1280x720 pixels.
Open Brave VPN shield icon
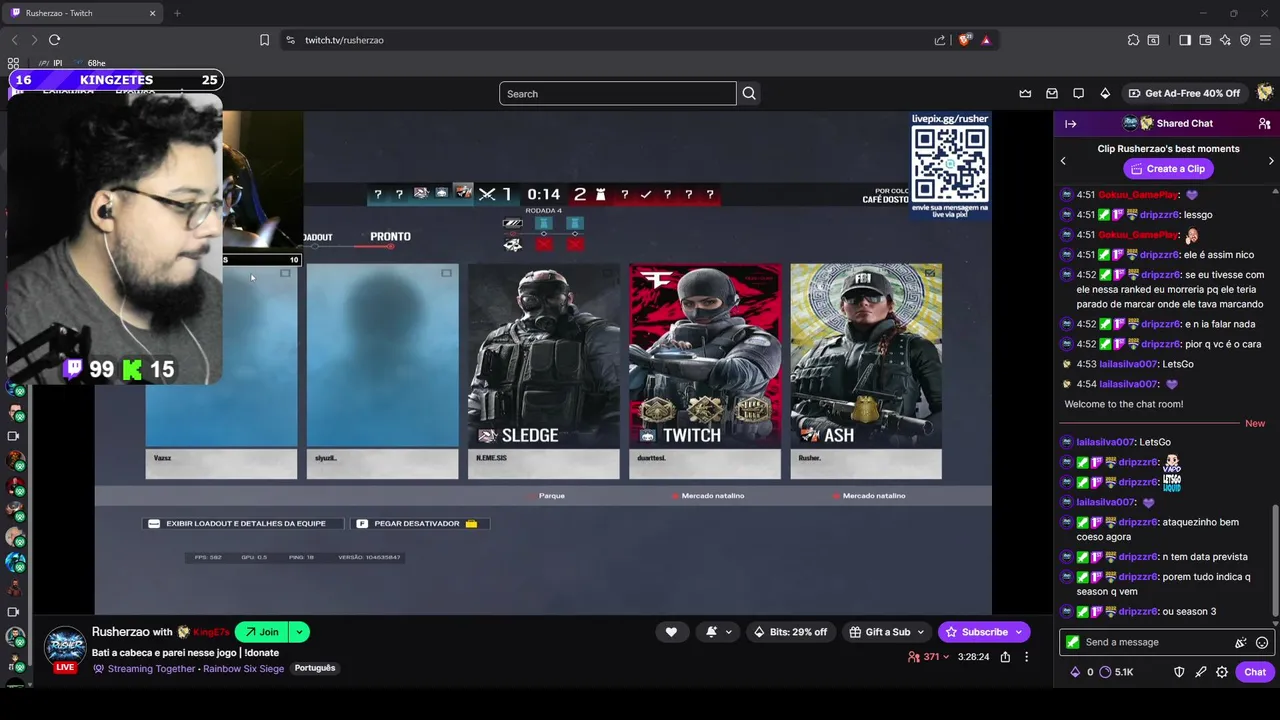click(x=1245, y=40)
